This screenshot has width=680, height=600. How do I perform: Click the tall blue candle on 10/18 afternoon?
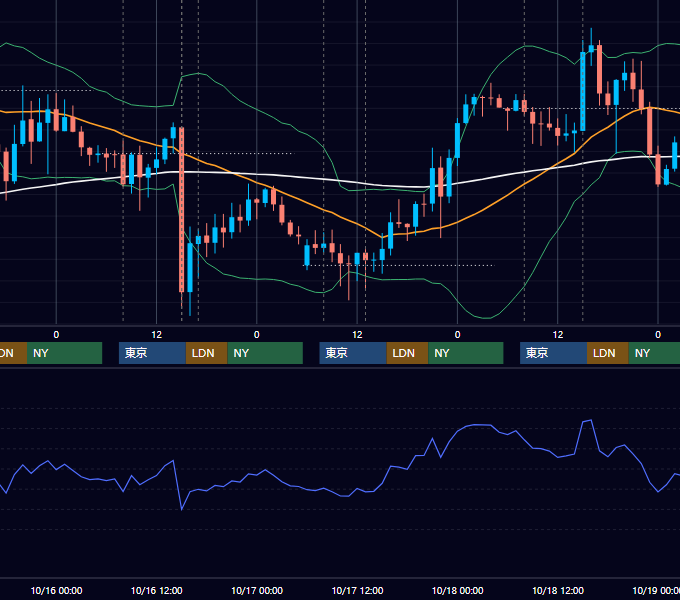[582, 91]
